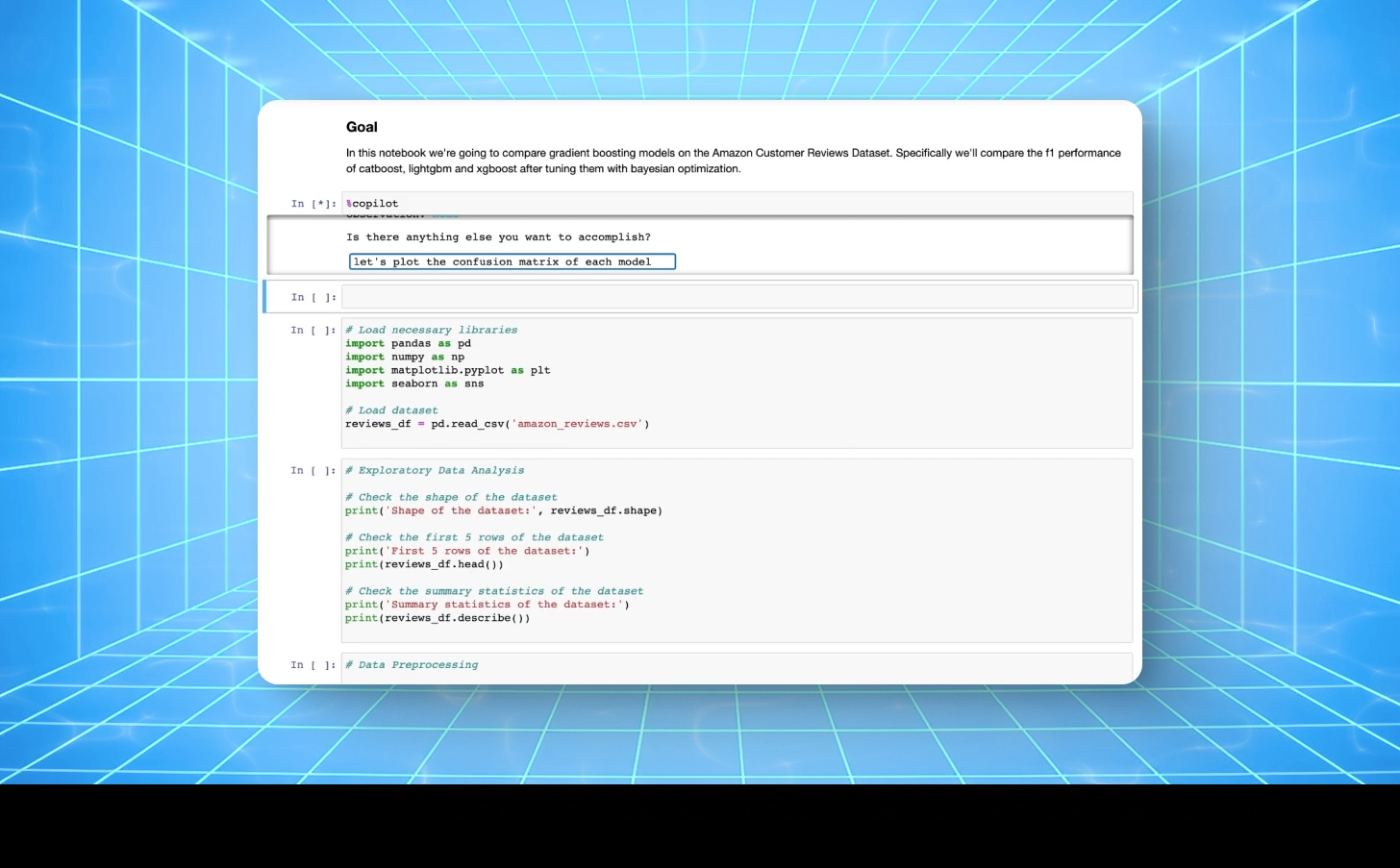Click the reviews_df.shape print statement
The image size is (1400, 868).
(503, 510)
